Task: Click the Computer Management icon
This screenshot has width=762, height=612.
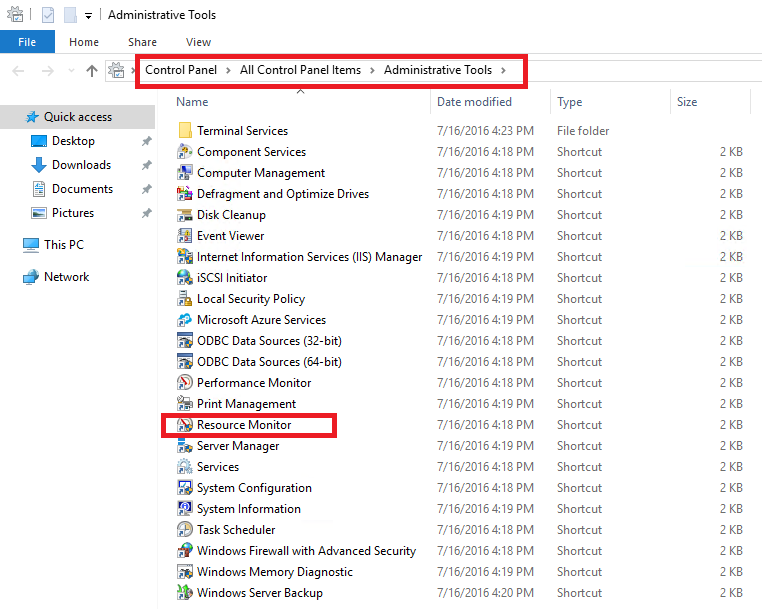Action: tap(185, 173)
